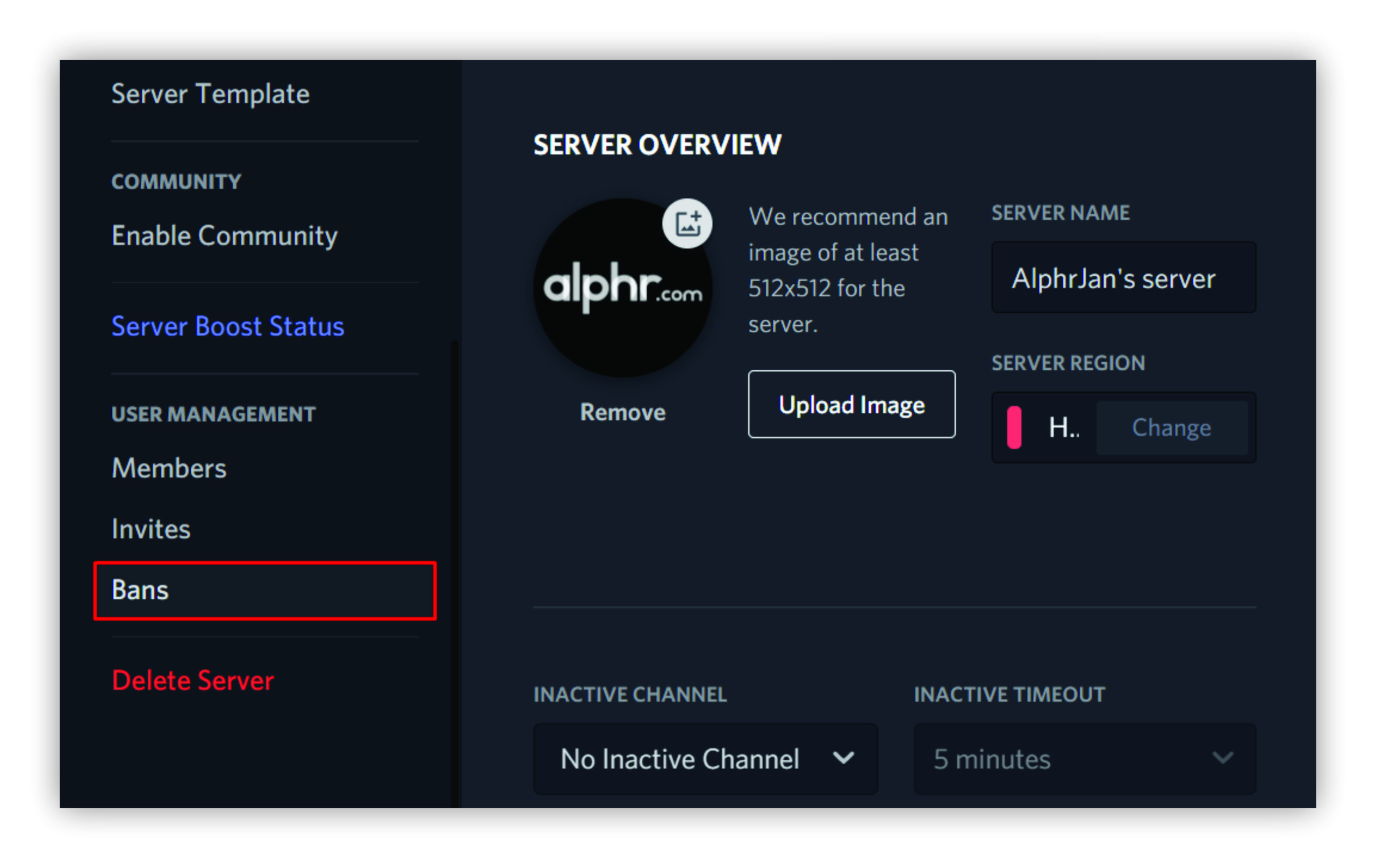Open Server Boost Status page
Screen dimensions: 1376x868
click(x=227, y=326)
